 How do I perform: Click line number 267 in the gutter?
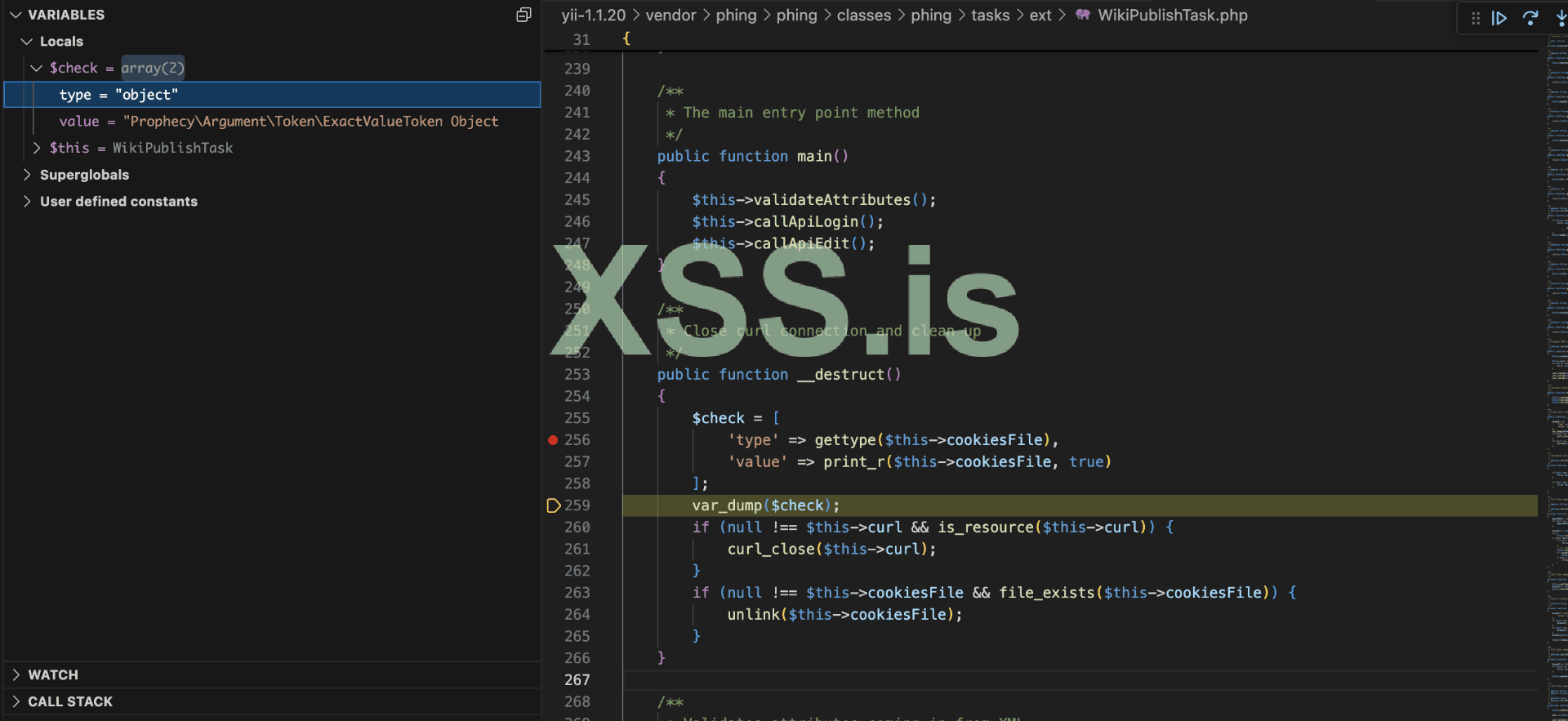pos(577,679)
